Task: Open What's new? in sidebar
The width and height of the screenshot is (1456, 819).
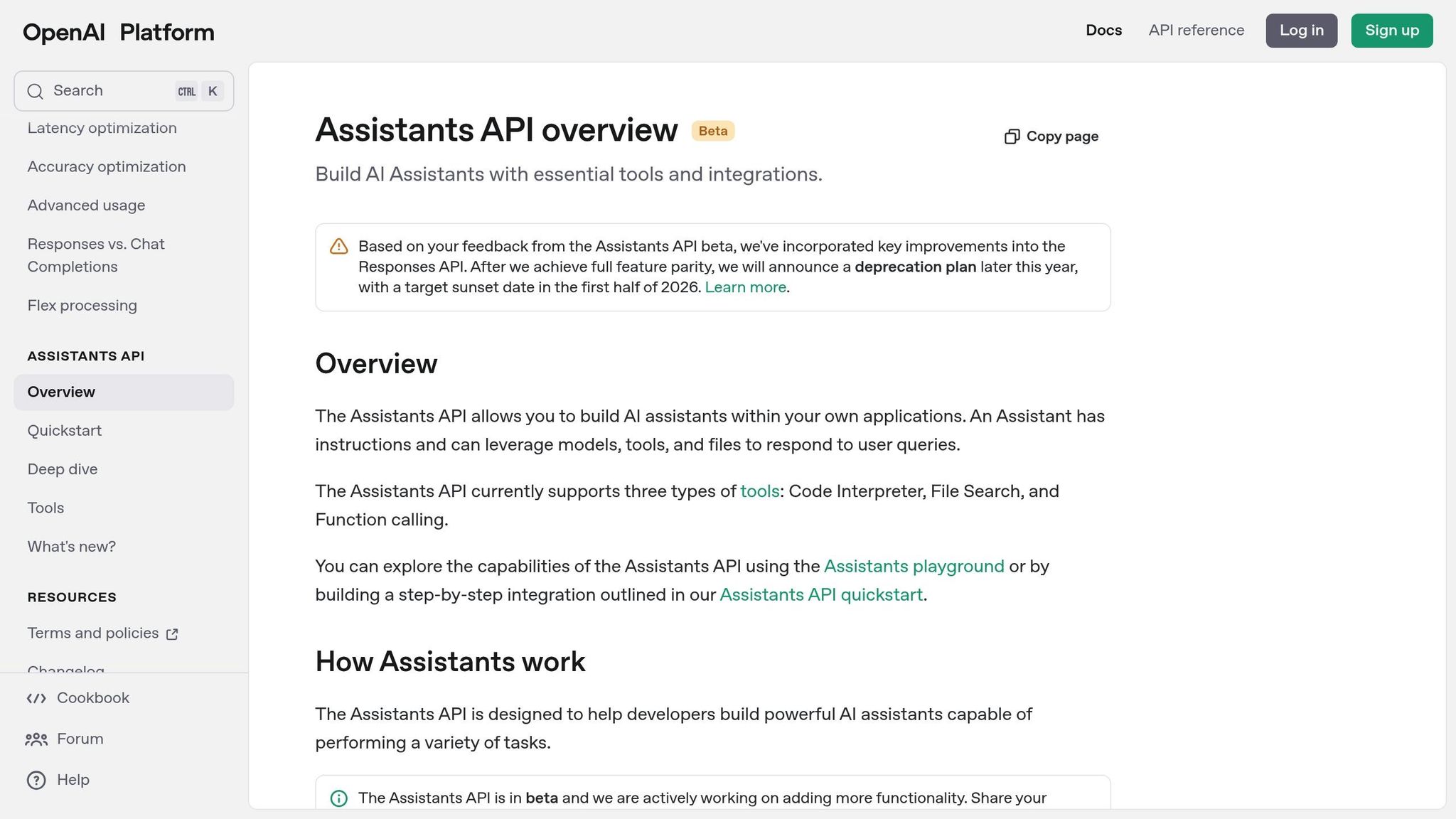Action: [x=72, y=547]
